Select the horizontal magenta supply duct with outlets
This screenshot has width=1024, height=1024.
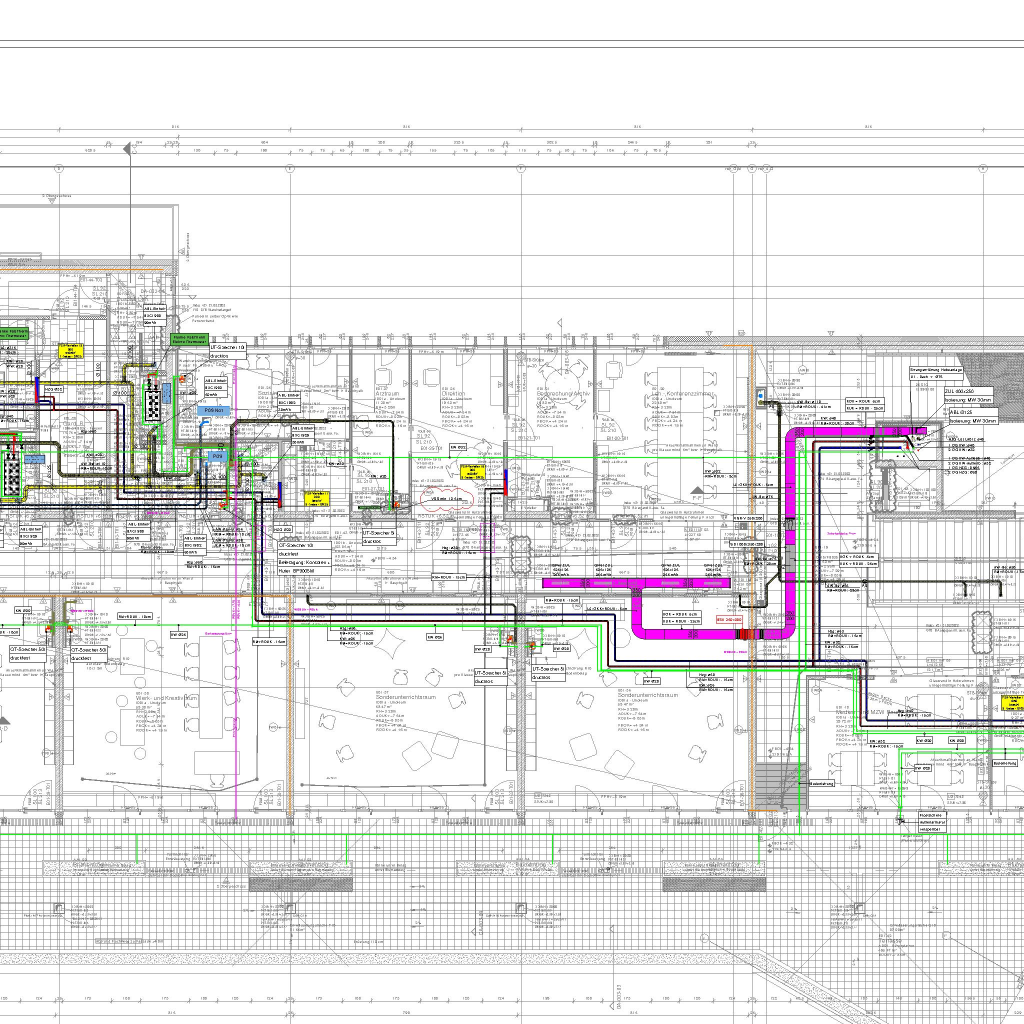tap(640, 581)
